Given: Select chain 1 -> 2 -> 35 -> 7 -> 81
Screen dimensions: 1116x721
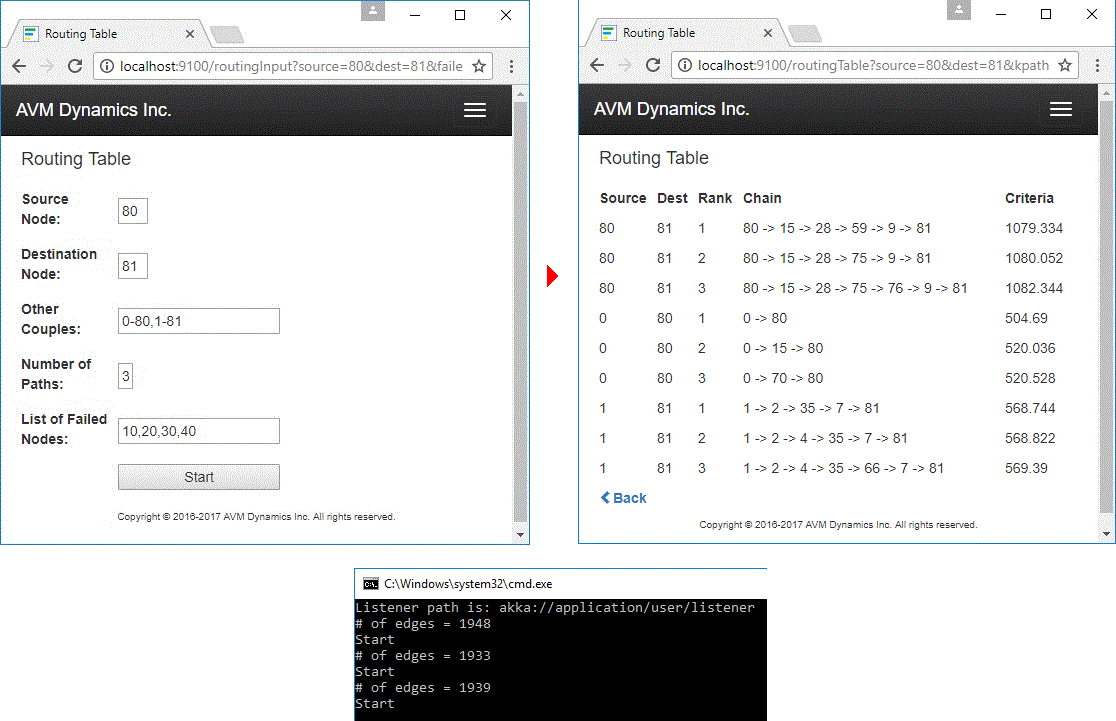Looking at the screenshot, I should coord(811,409).
